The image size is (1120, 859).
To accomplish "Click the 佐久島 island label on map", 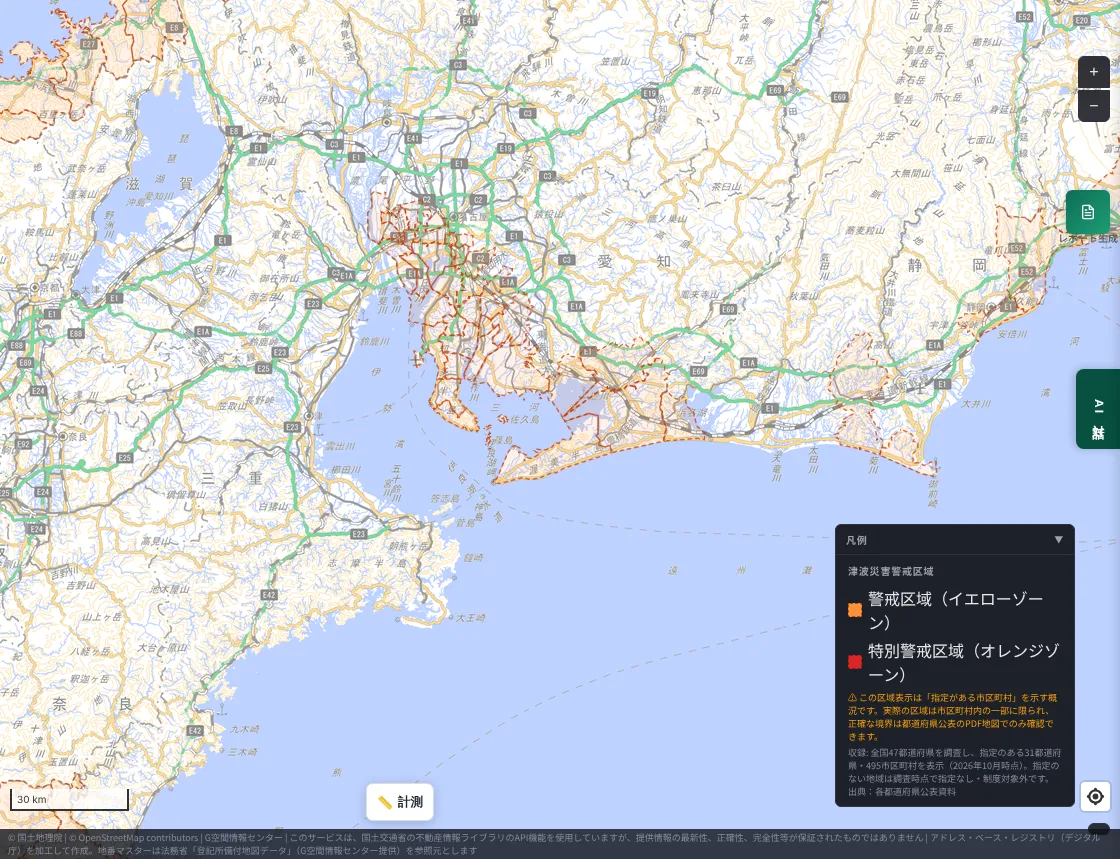I will (524, 420).
